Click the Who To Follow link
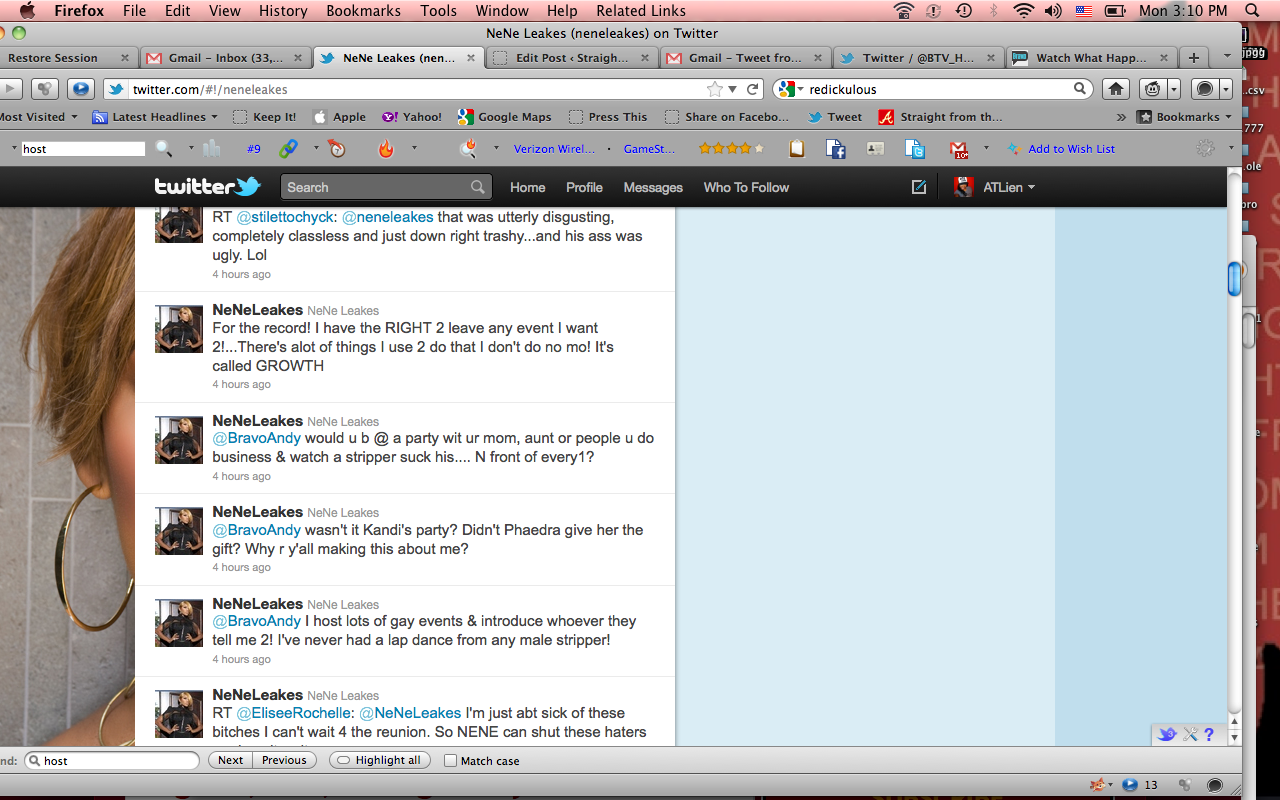The image size is (1280, 800). tap(746, 187)
